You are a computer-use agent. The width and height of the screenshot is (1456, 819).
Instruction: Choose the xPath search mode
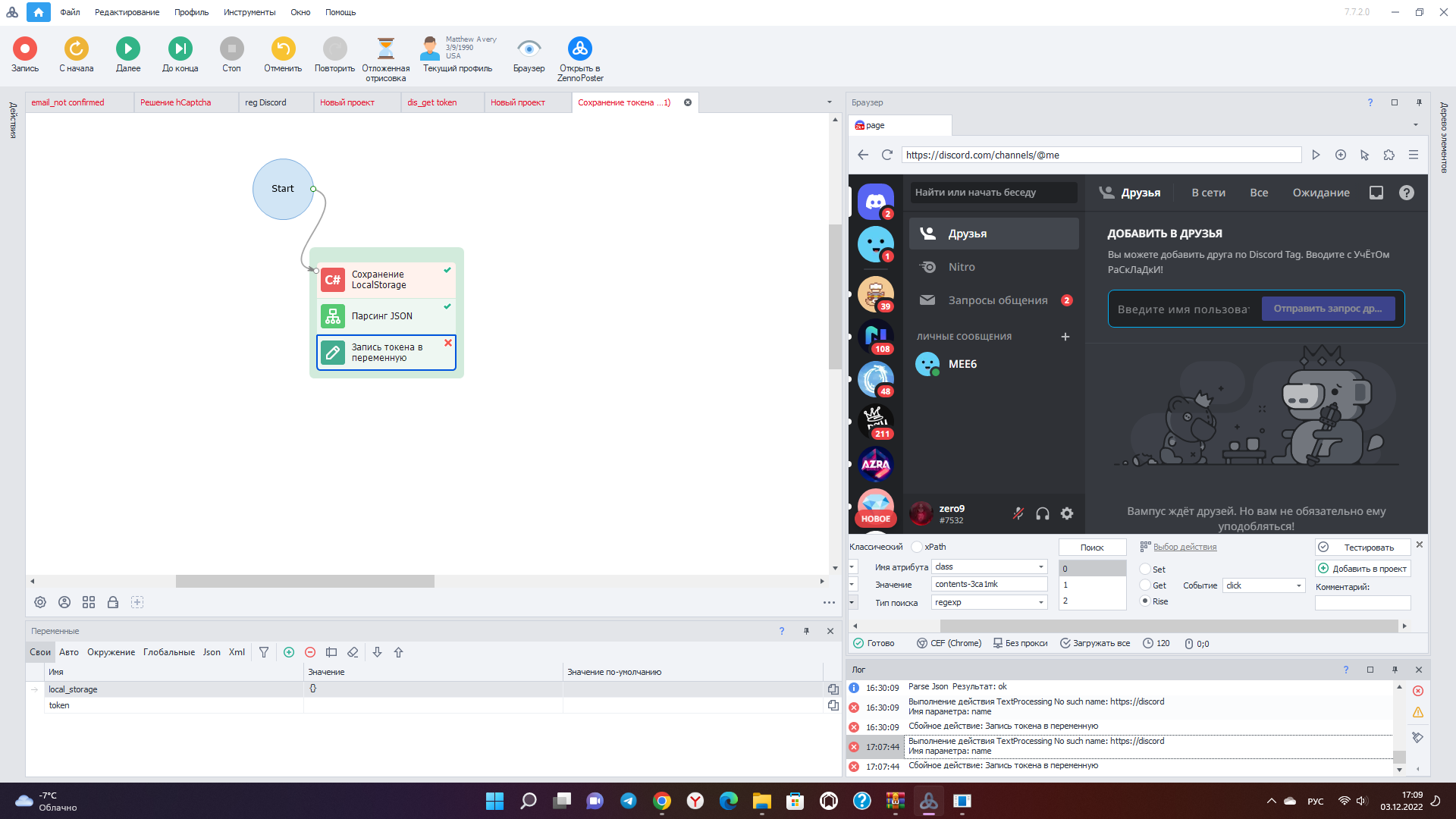tap(918, 547)
